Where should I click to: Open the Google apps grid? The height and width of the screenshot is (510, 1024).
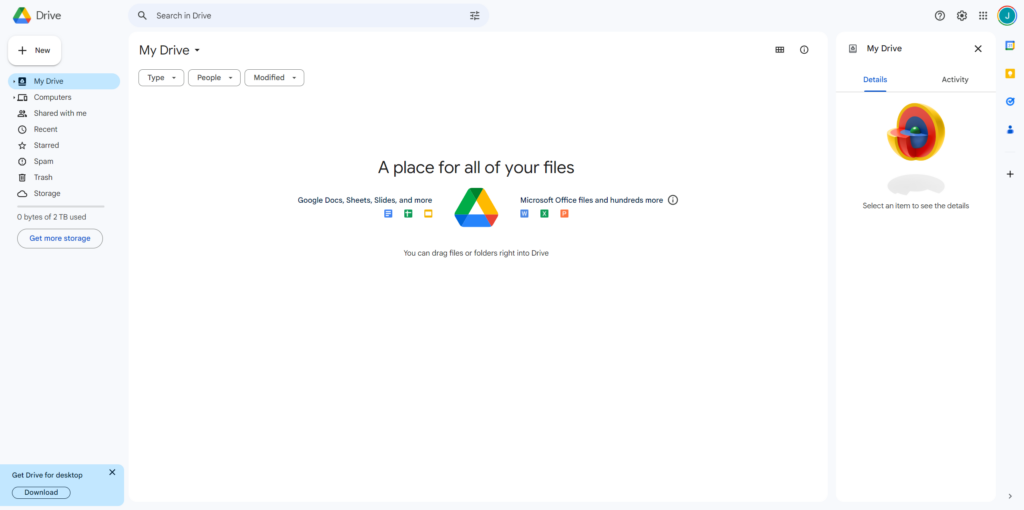point(984,16)
